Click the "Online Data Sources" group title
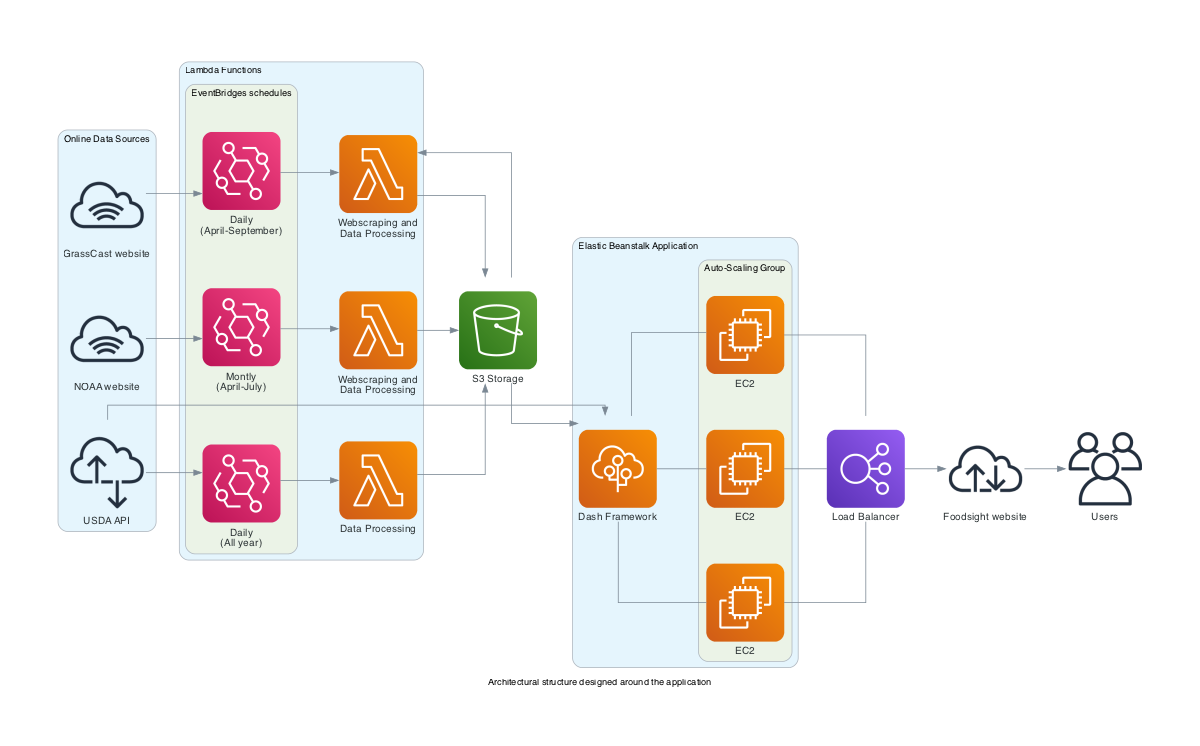Viewport: 1200px width, 746px height. point(107,139)
